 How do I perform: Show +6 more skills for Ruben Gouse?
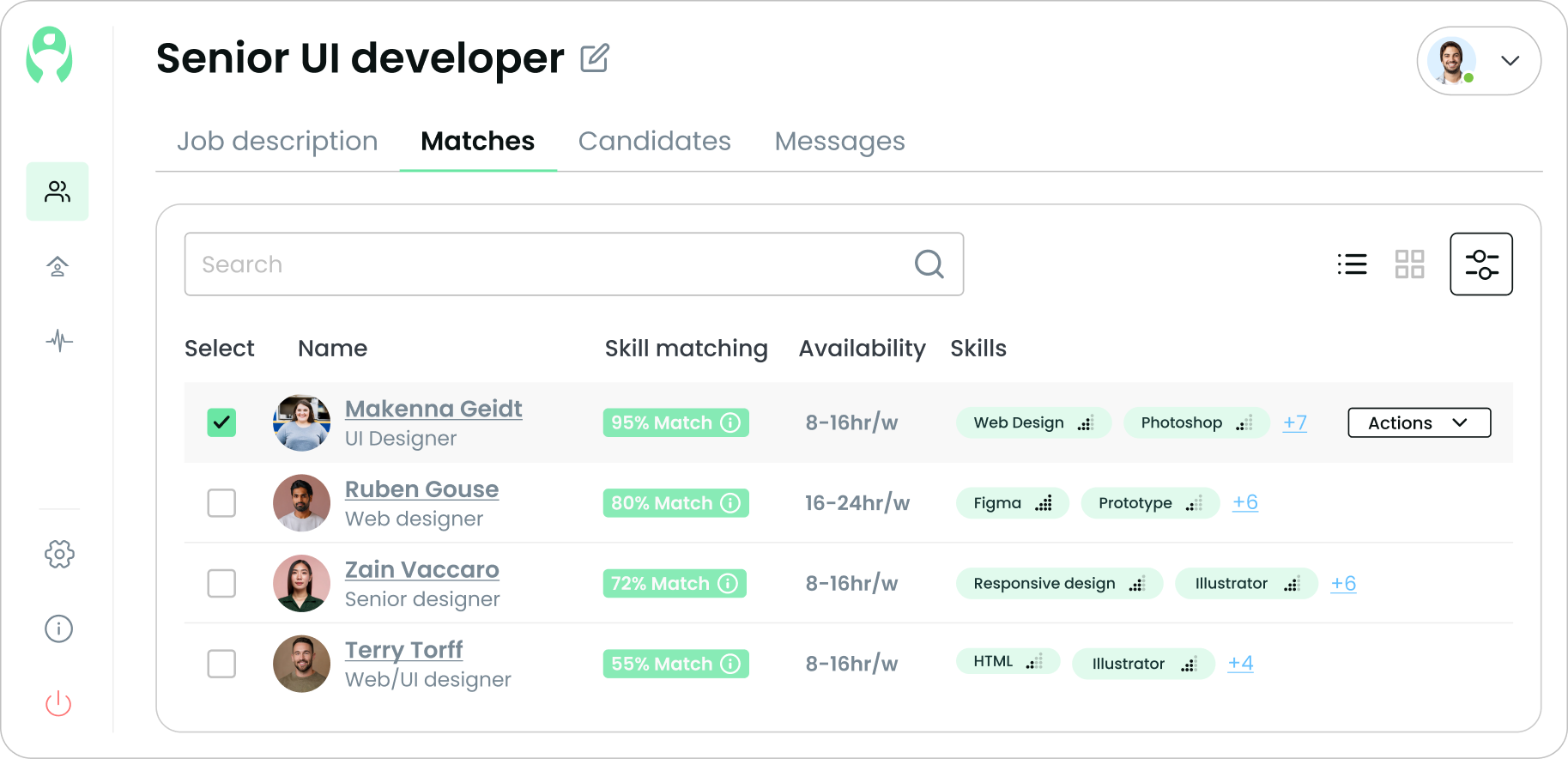pyautogui.click(x=1245, y=502)
